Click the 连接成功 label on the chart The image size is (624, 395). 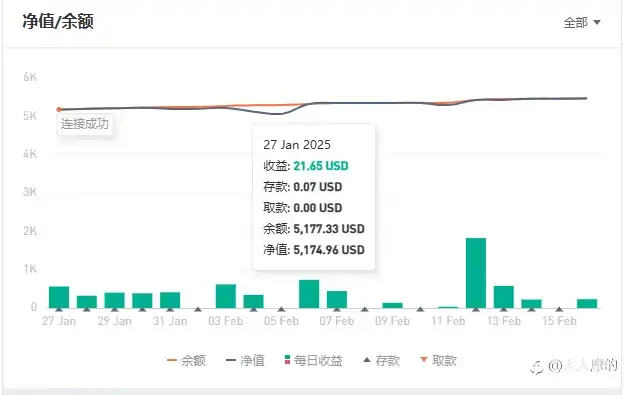[x=85, y=124]
